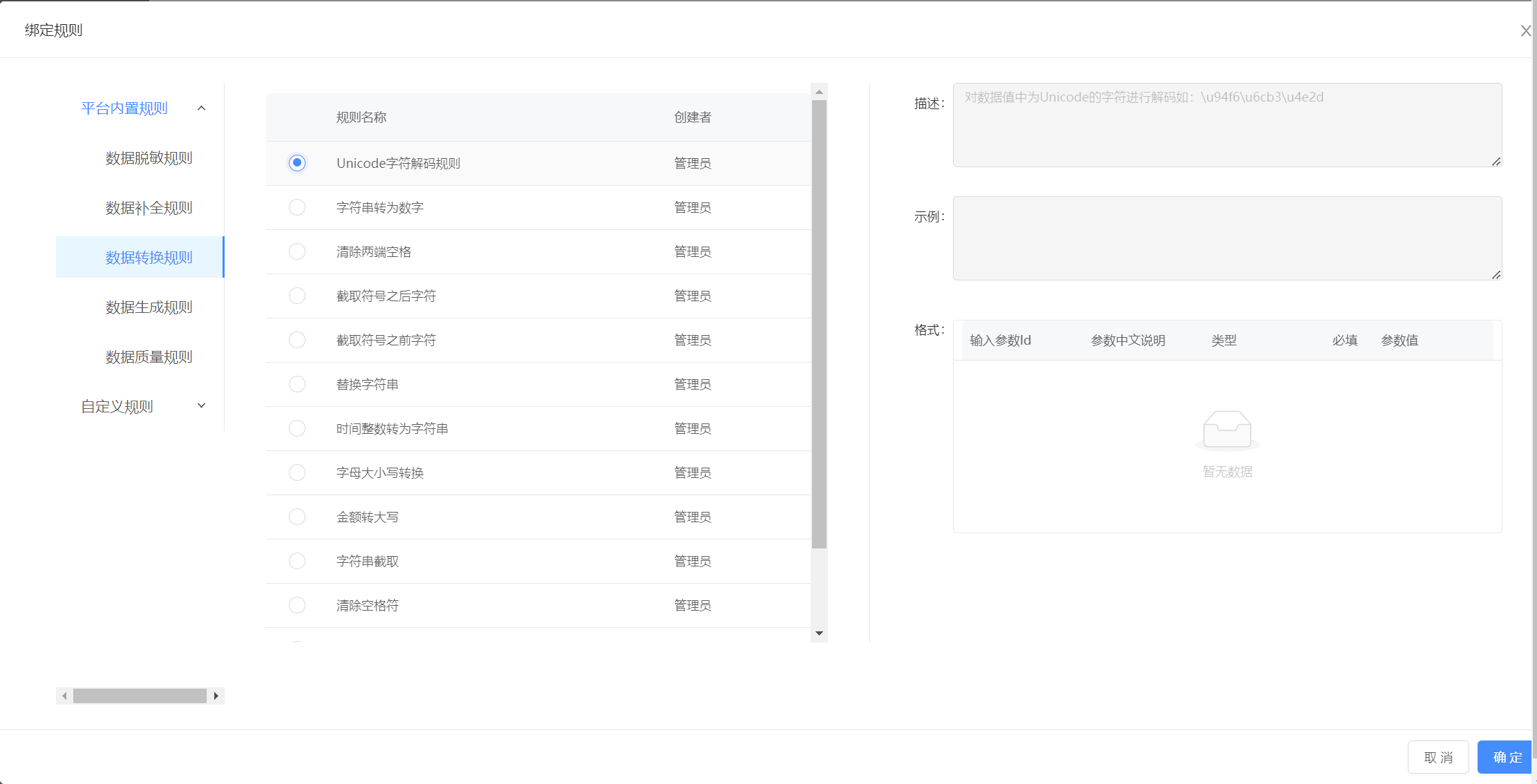The height and width of the screenshot is (784, 1537).
Task: Click the 必填 column header
Action: (x=1345, y=341)
